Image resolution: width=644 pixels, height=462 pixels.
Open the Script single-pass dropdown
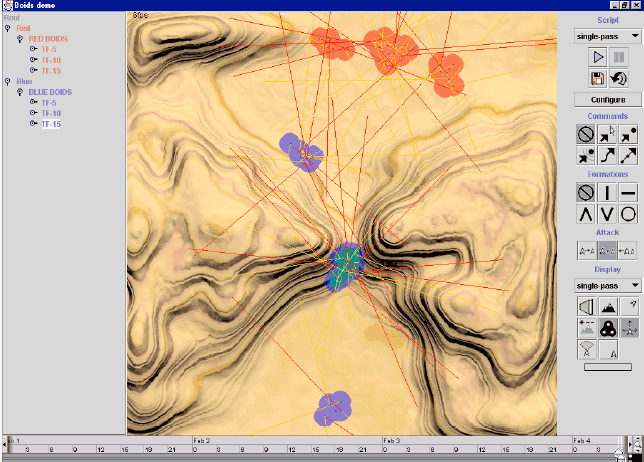(x=607, y=37)
